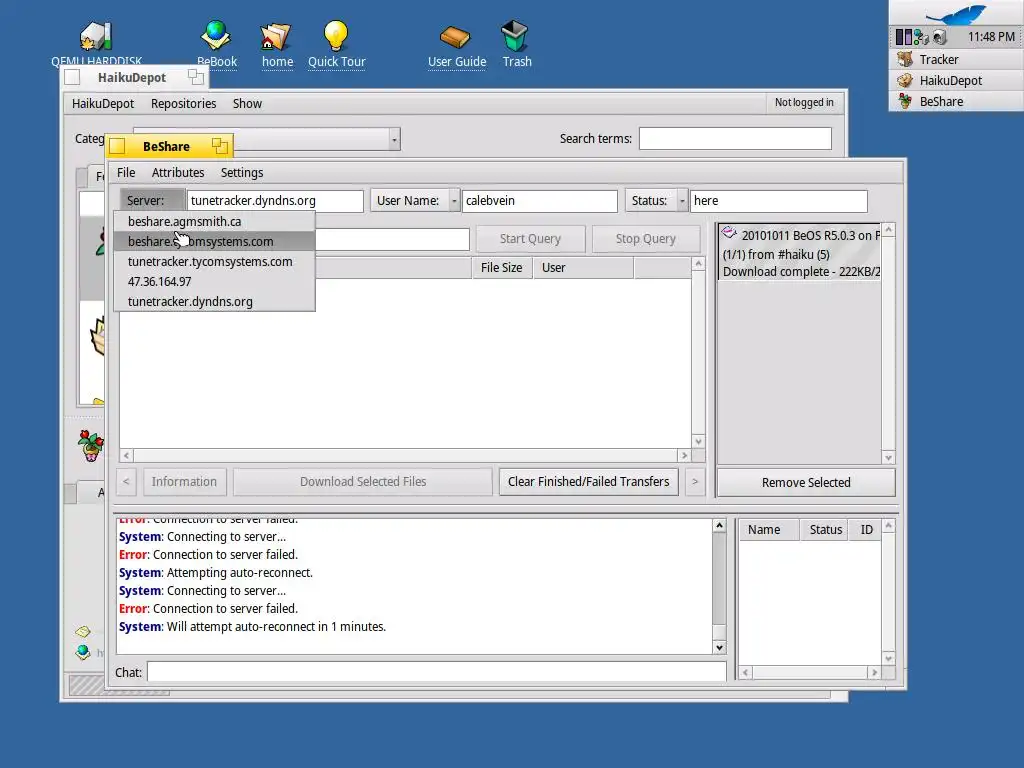Choose beshare.agmsmith.ca from server list
The image size is (1024, 768).
click(x=214, y=221)
